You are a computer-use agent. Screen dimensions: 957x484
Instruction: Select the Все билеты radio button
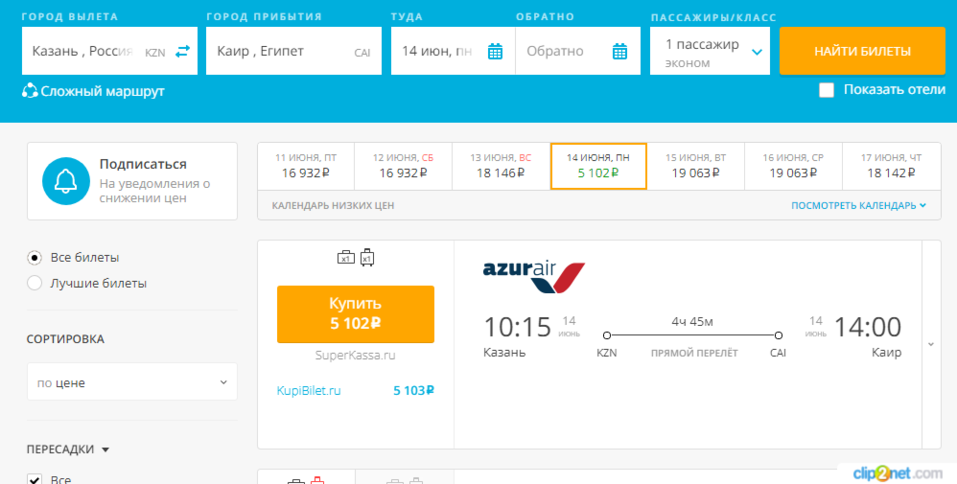[x=35, y=257]
